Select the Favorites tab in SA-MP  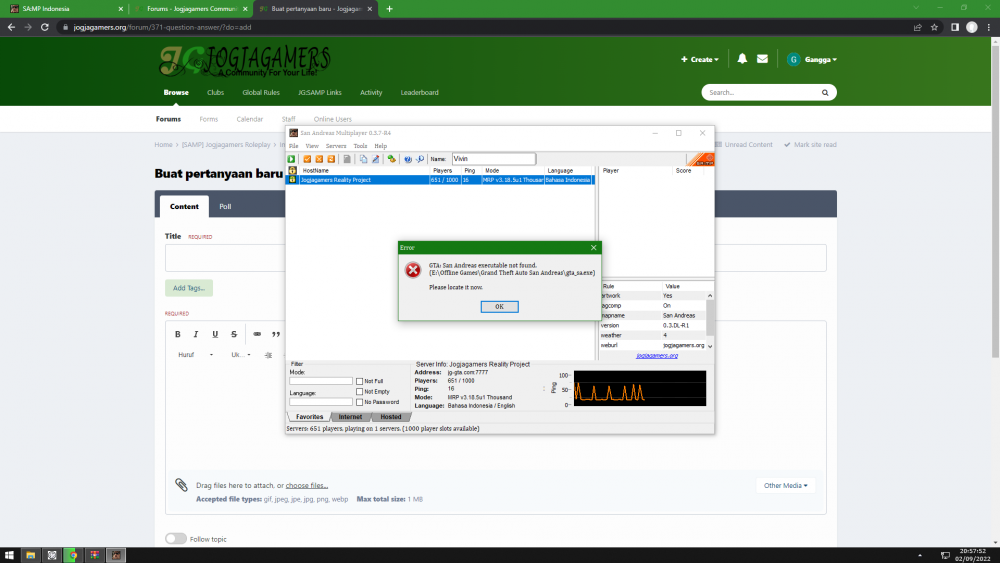pyautogui.click(x=309, y=417)
